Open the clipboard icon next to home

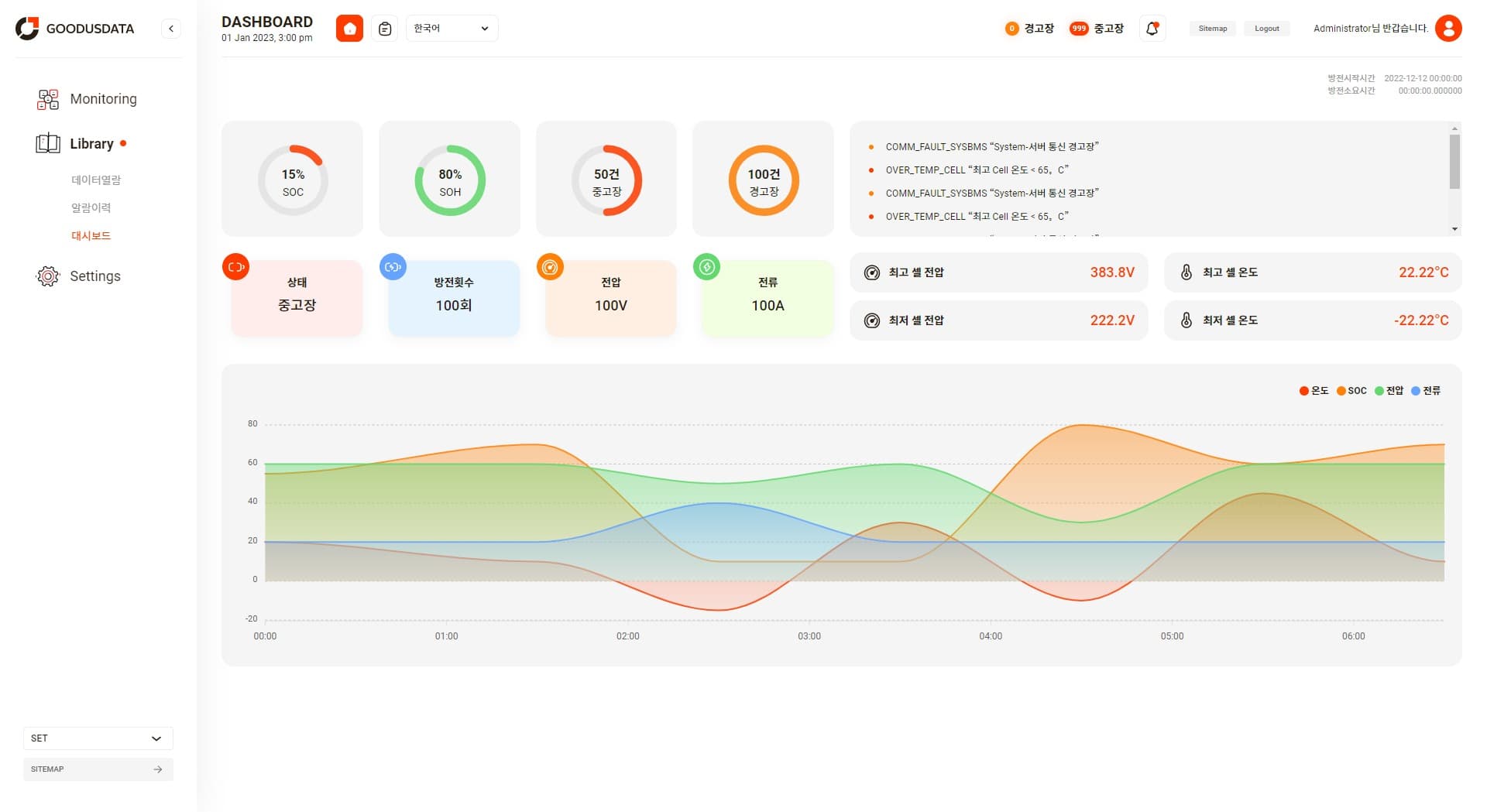(385, 29)
